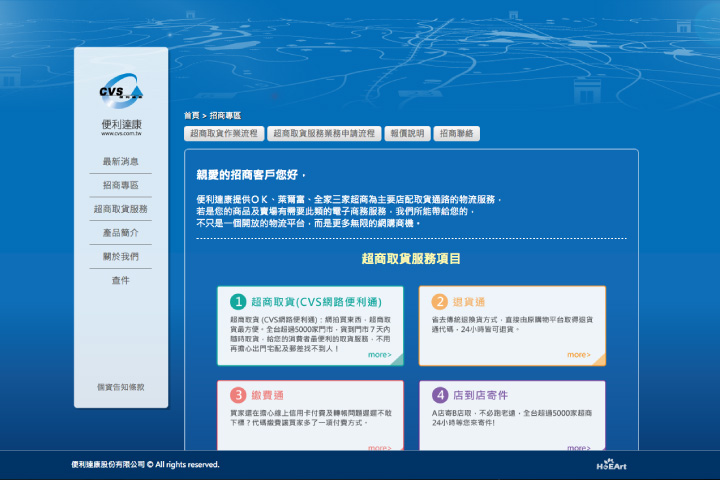Open 產品簡介 from the sidebar
The image size is (720, 480).
pos(121,233)
